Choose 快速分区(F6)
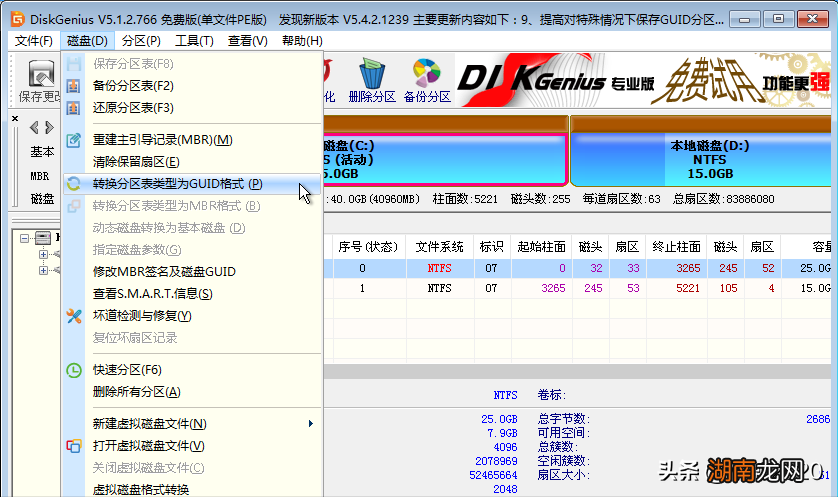The width and height of the screenshot is (838, 497). (x=192, y=370)
